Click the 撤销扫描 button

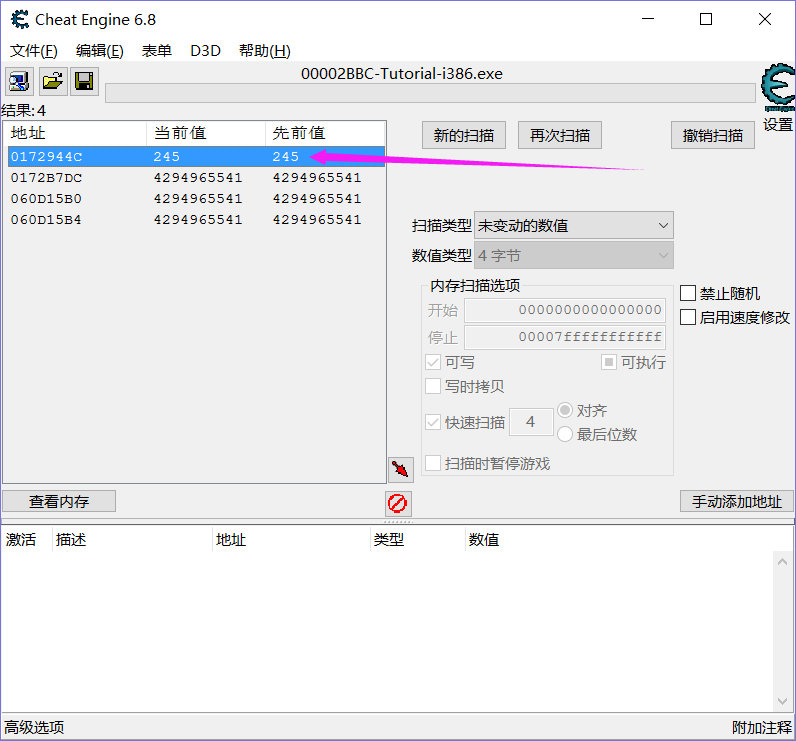tap(713, 136)
